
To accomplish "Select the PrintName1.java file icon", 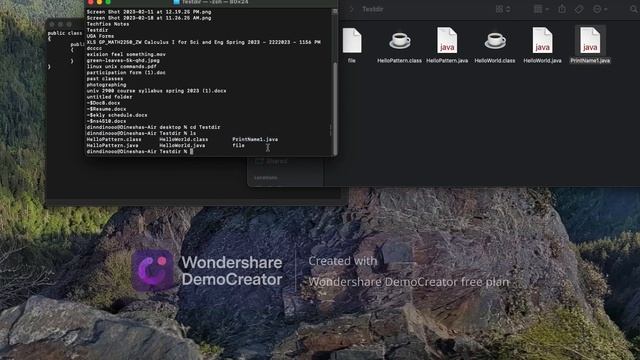I will (x=590, y=40).
